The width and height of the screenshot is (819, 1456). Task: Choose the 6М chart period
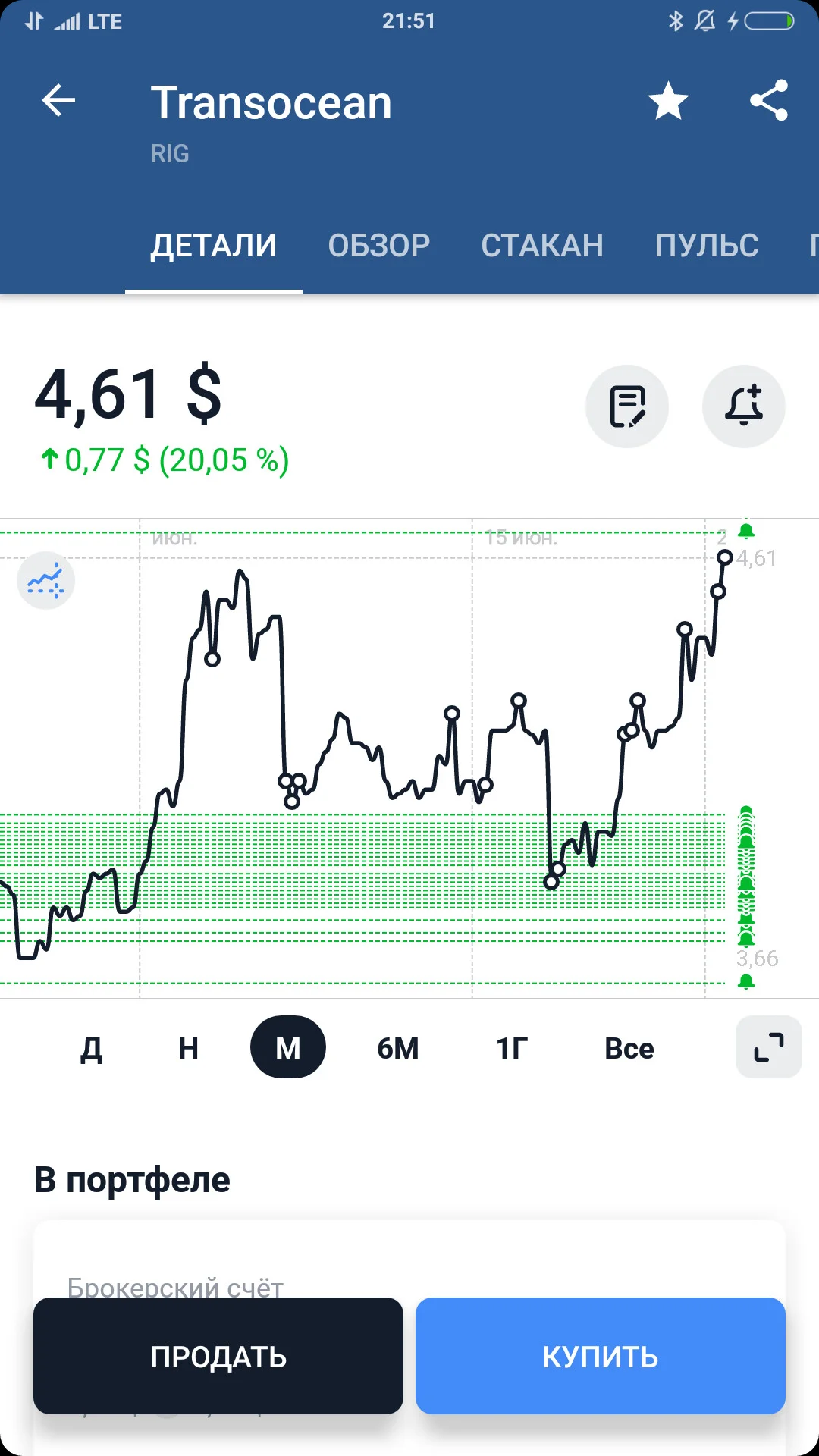click(x=398, y=1048)
